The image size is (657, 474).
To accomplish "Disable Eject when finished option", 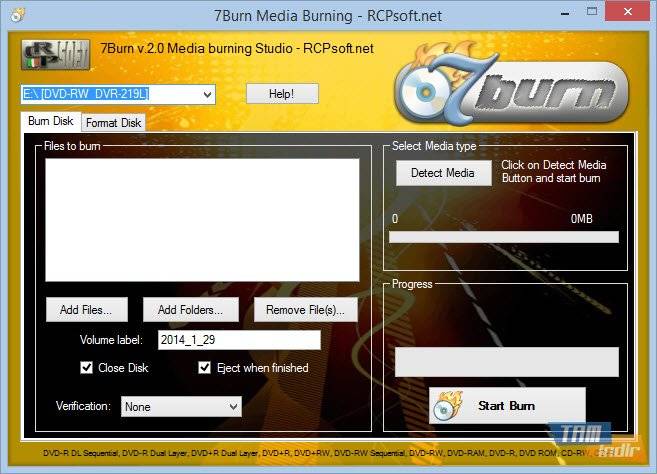I will (x=205, y=368).
